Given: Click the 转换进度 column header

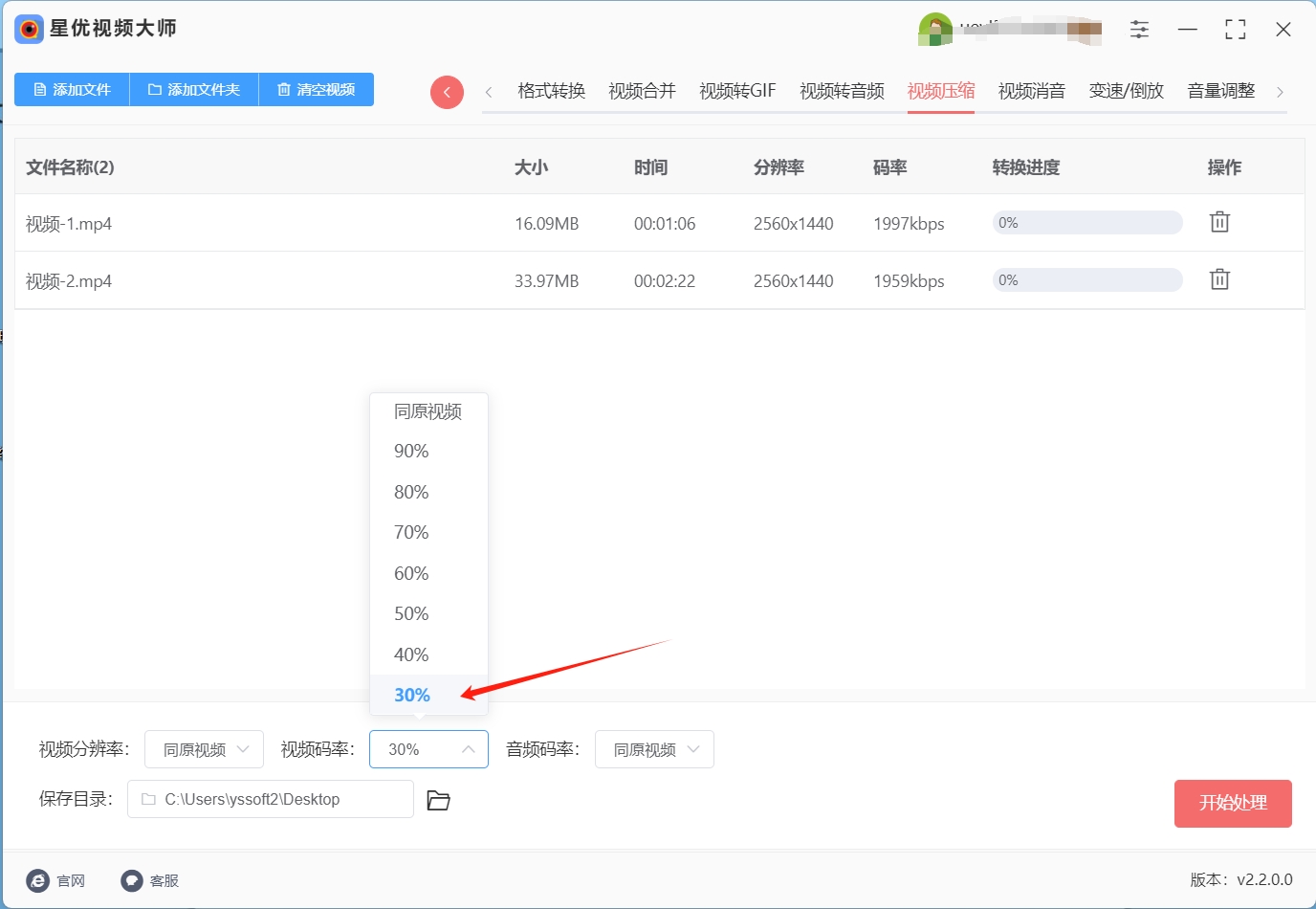Looking at the screenshot, I should coord(1026,167).
